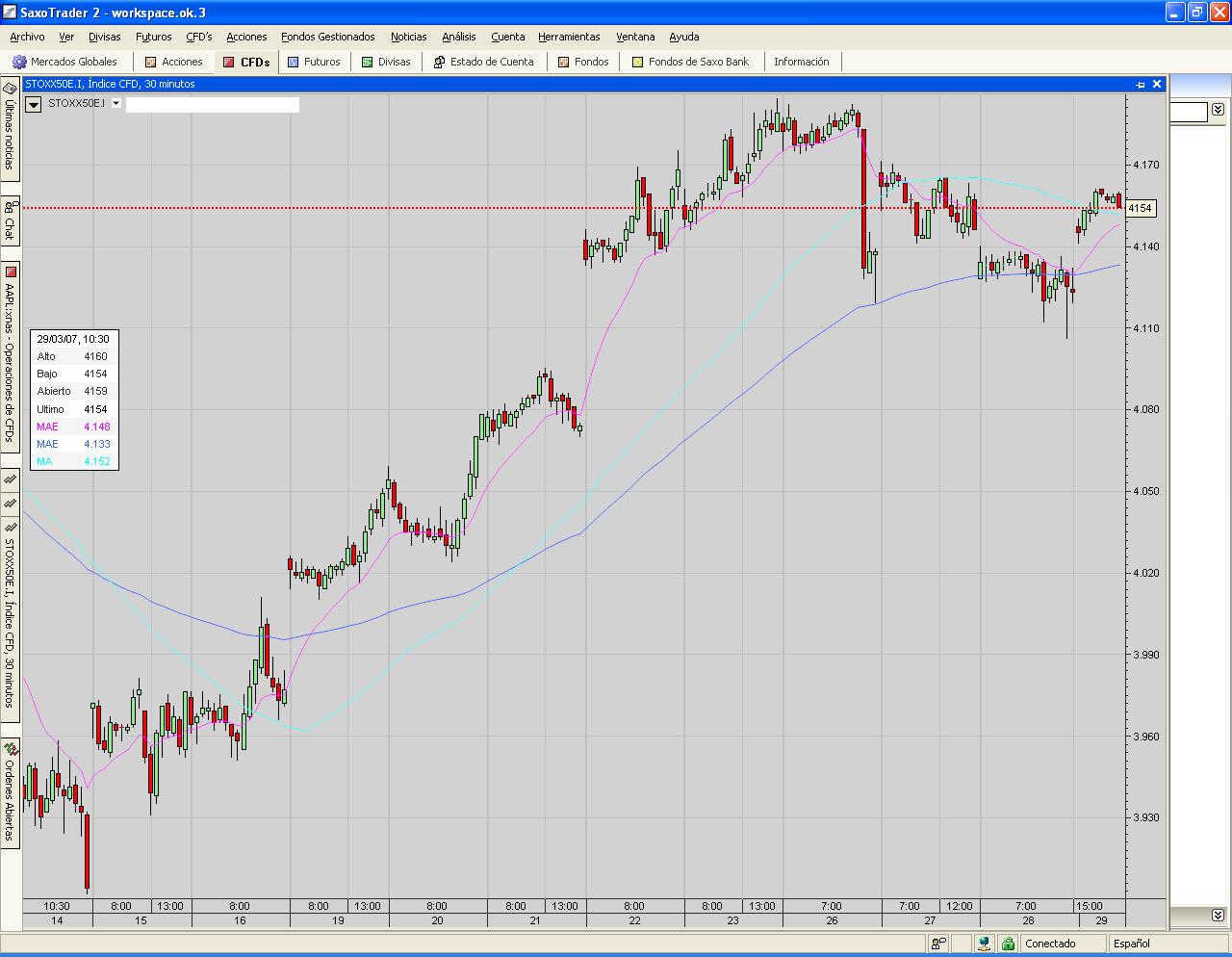Expand top double-chevron in right panel
Viewport: 1232px width, 957px height.
pos(1218,110)
